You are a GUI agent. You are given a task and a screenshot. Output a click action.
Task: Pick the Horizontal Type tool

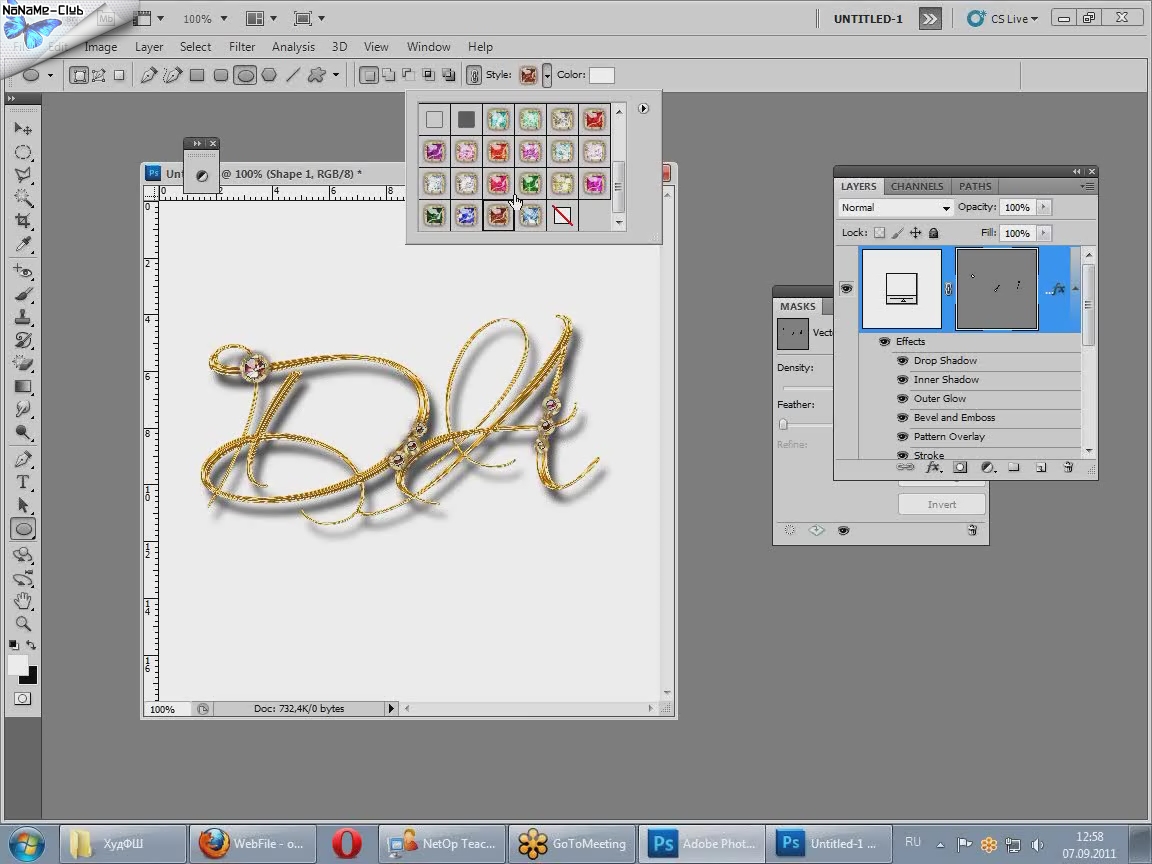click(x=23, y=482)
